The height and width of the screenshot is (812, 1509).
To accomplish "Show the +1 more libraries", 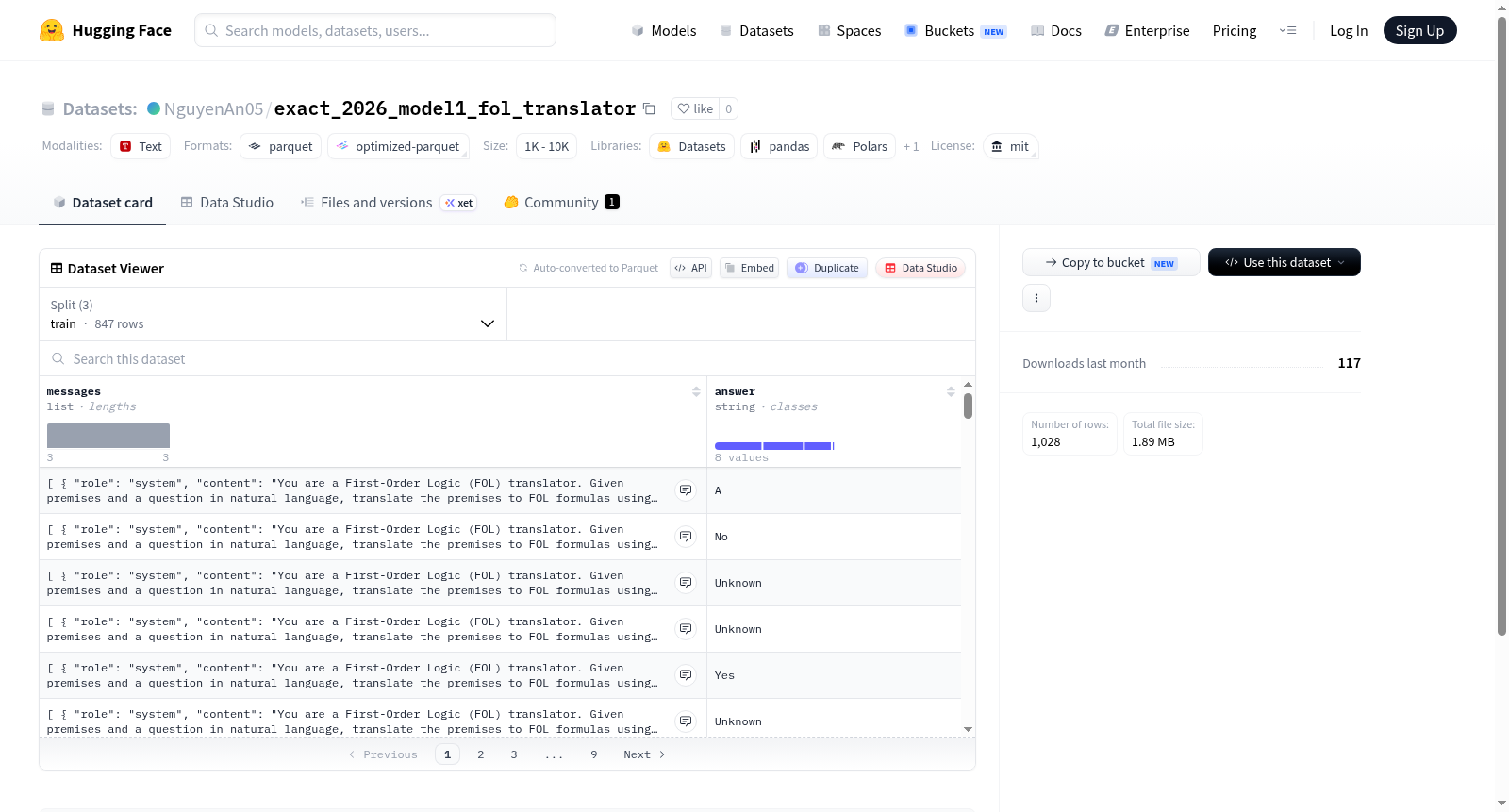I will point(911,146).
